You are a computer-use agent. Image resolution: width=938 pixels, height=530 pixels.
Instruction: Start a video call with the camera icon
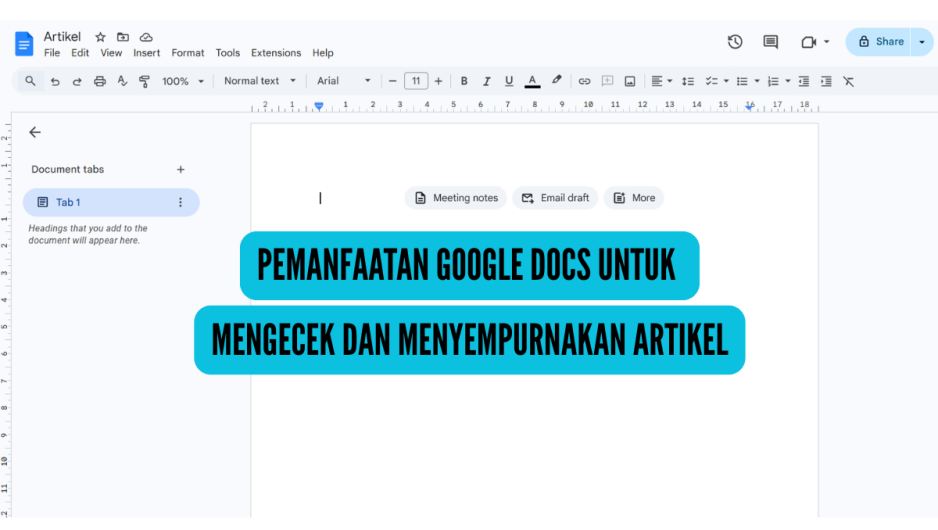coord(808,42)
